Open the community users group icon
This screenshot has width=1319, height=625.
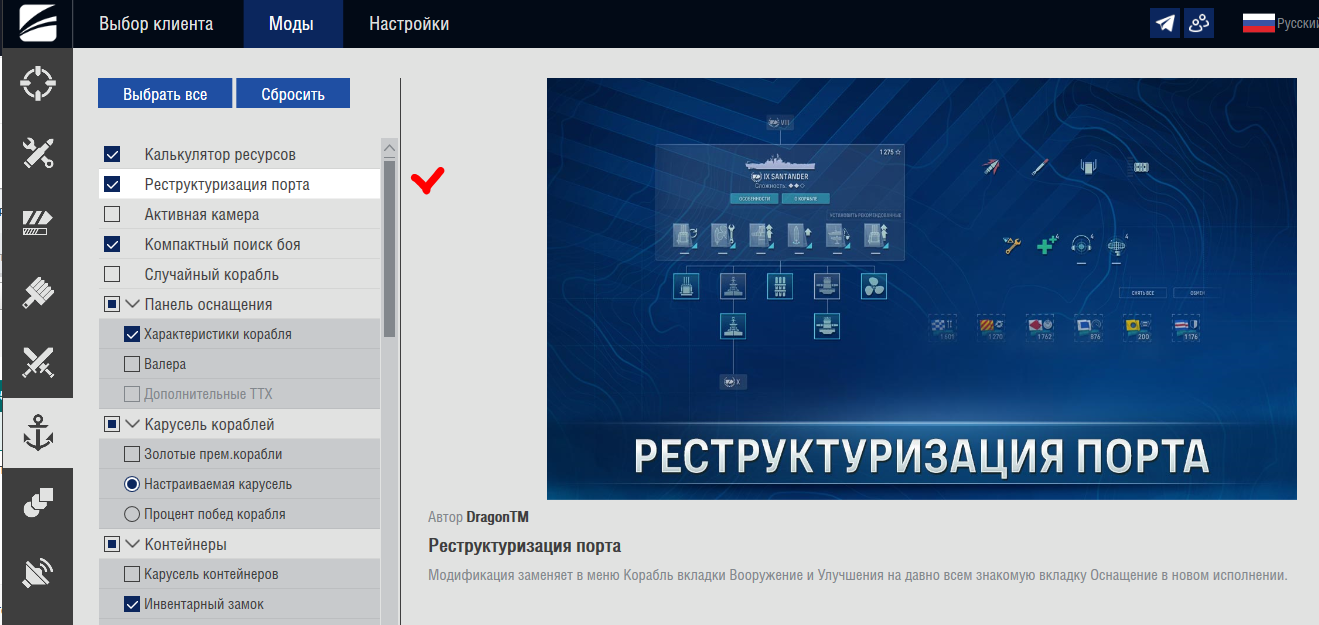pyautogui.click(x=1199, y=23)
